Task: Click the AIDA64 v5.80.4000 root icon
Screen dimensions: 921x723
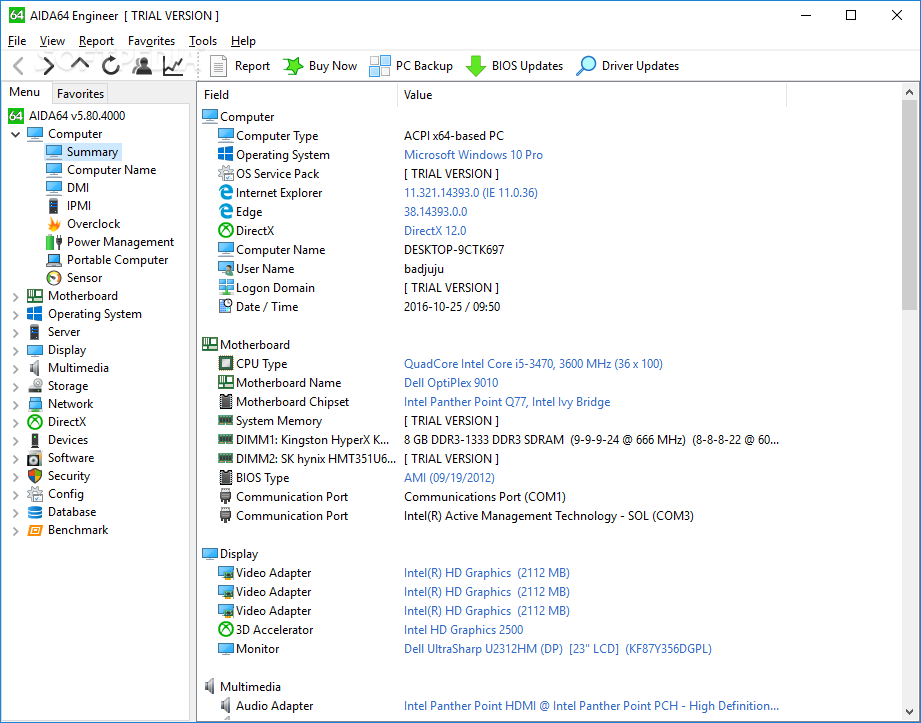Action: [16, 116]
